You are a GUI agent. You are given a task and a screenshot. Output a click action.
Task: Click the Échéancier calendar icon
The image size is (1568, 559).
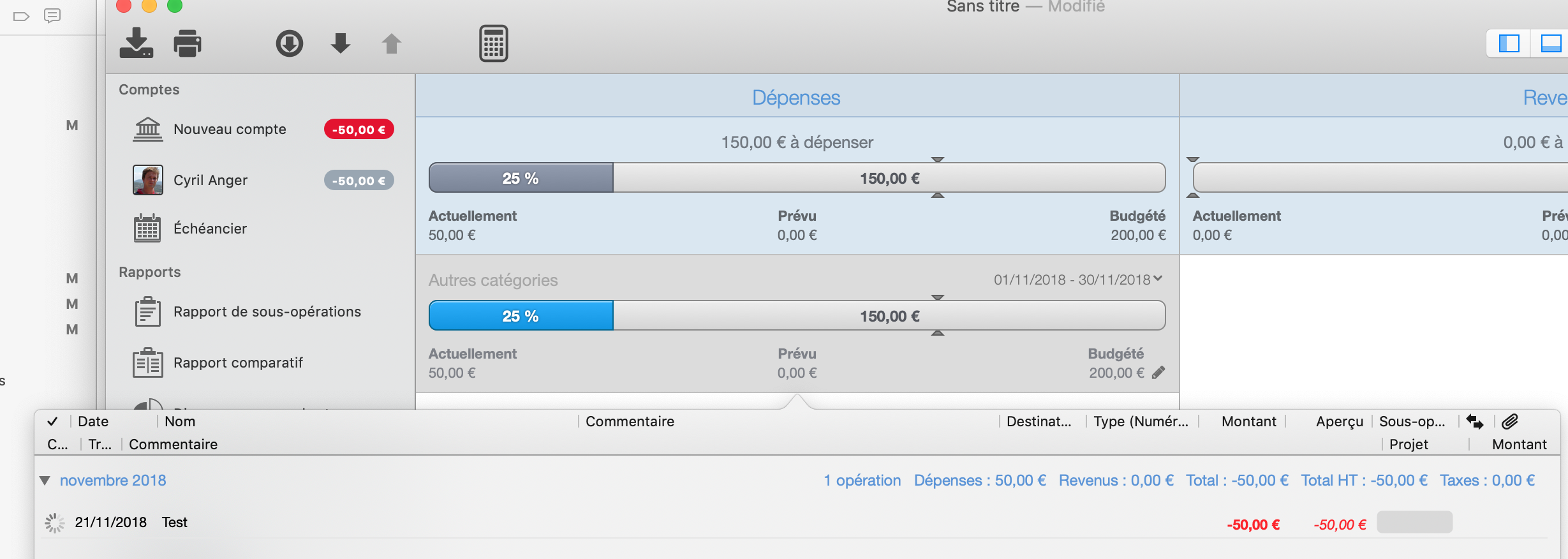point(147,228)
